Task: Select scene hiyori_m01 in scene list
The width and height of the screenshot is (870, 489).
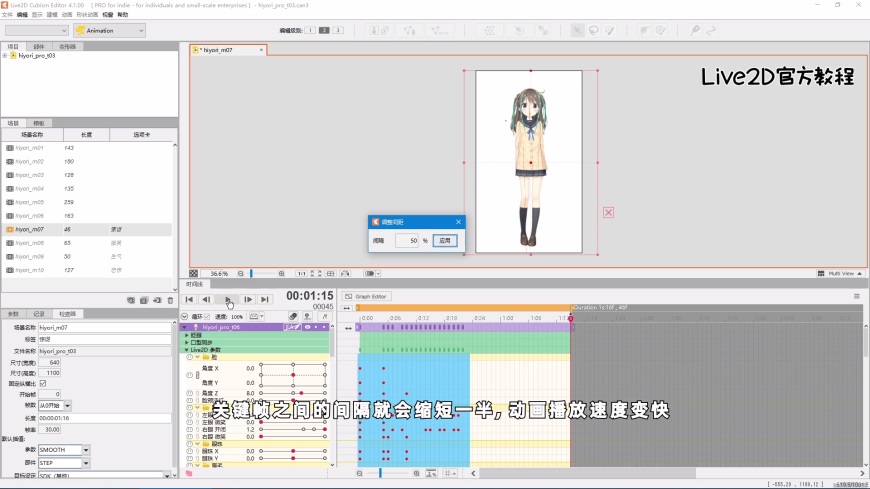Action: [86, 148]
